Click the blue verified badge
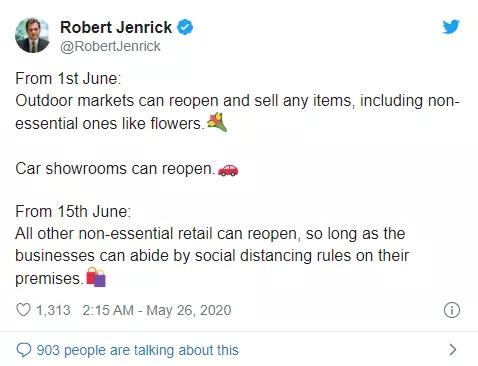Image resolution: width=478 pixels, height=366 pixels. [x=185, y=27]
